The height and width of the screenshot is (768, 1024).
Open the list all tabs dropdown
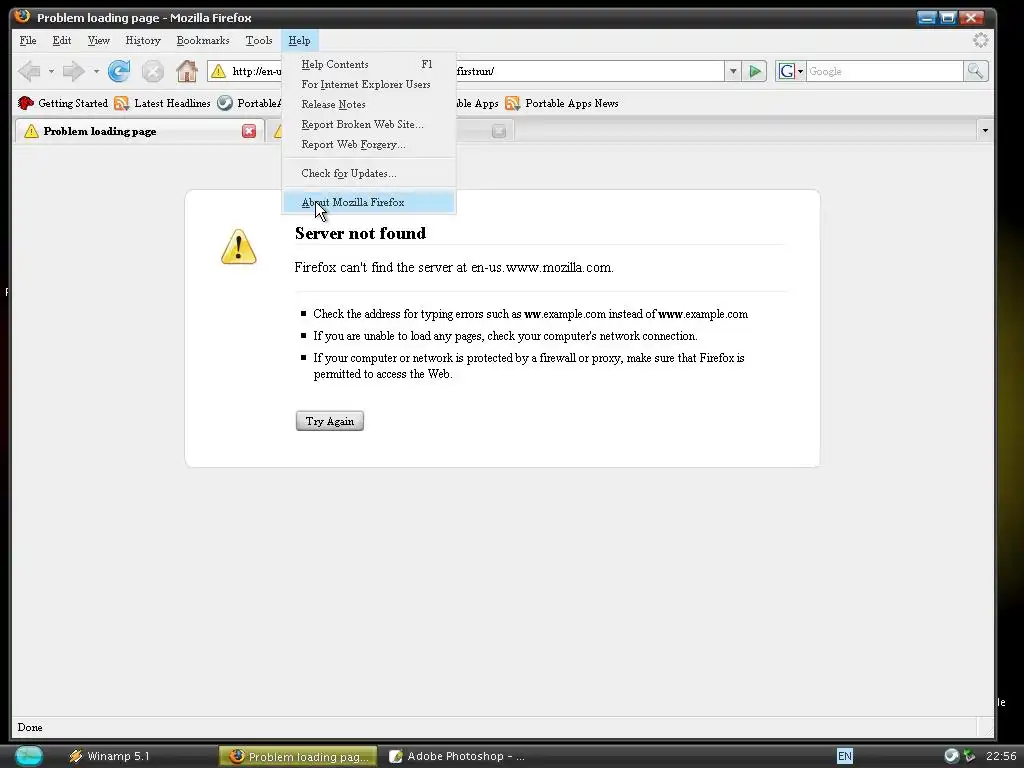(985, 131)
